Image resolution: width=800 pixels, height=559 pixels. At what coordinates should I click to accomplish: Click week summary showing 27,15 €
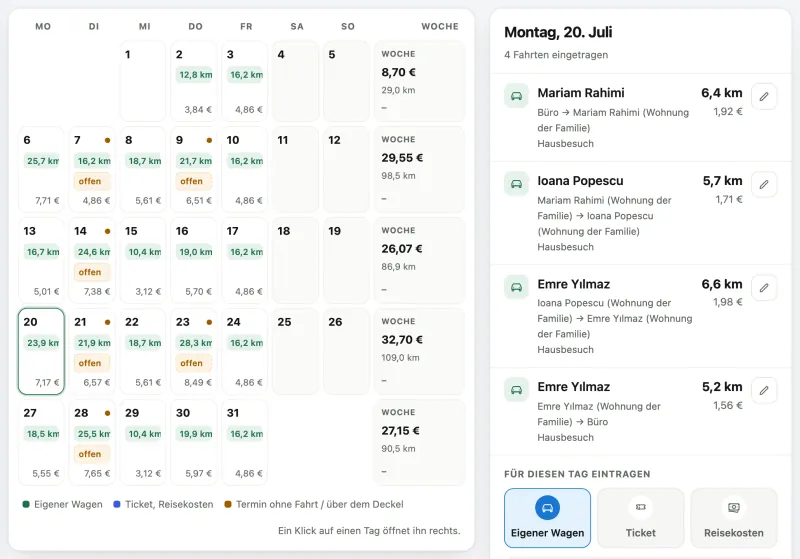click(x=419, y=442)
